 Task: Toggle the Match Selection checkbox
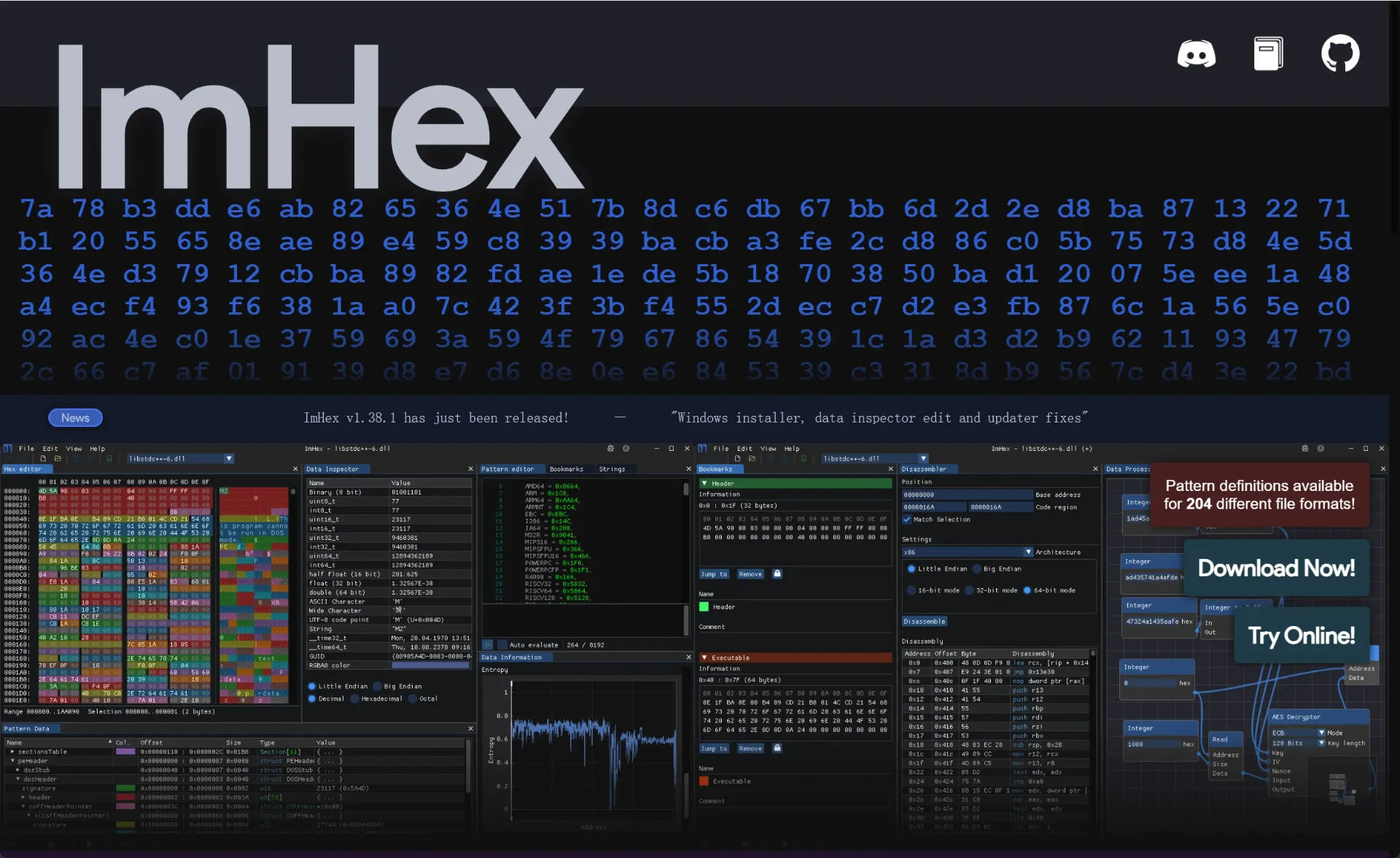click(x=907, y=519)
